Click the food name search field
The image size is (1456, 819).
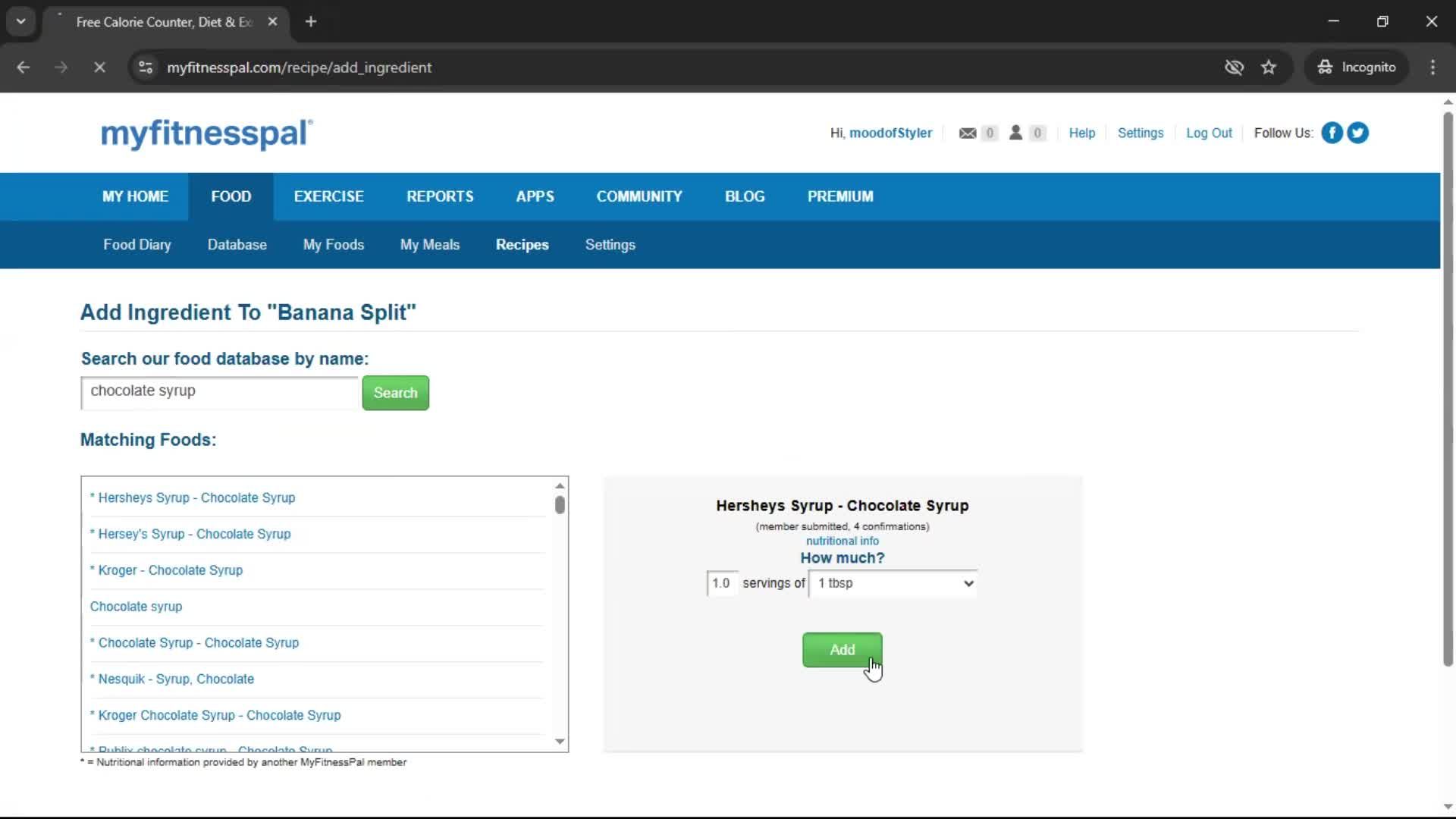coord(219,392)
